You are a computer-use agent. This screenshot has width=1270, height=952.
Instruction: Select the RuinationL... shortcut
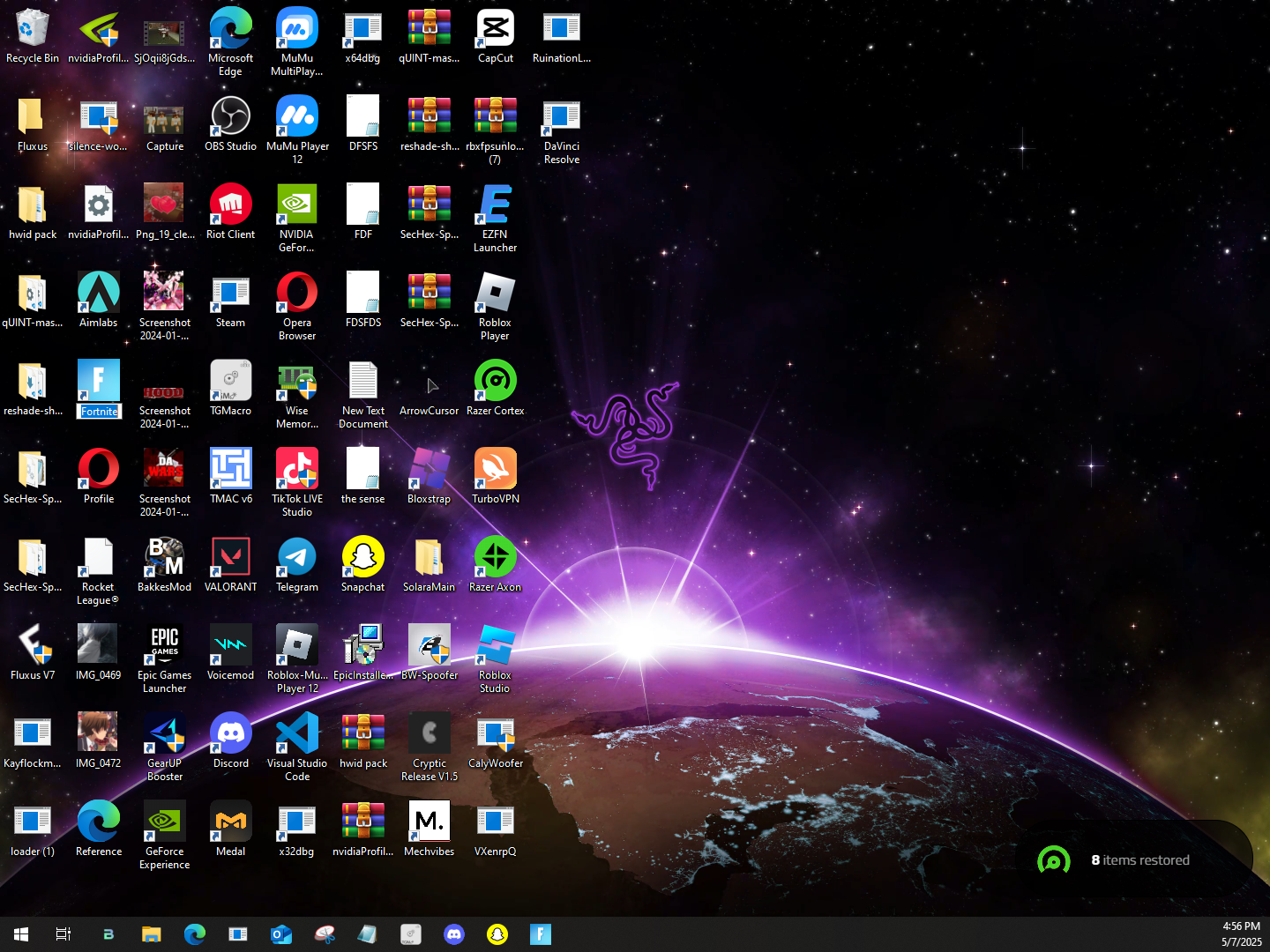562,37
